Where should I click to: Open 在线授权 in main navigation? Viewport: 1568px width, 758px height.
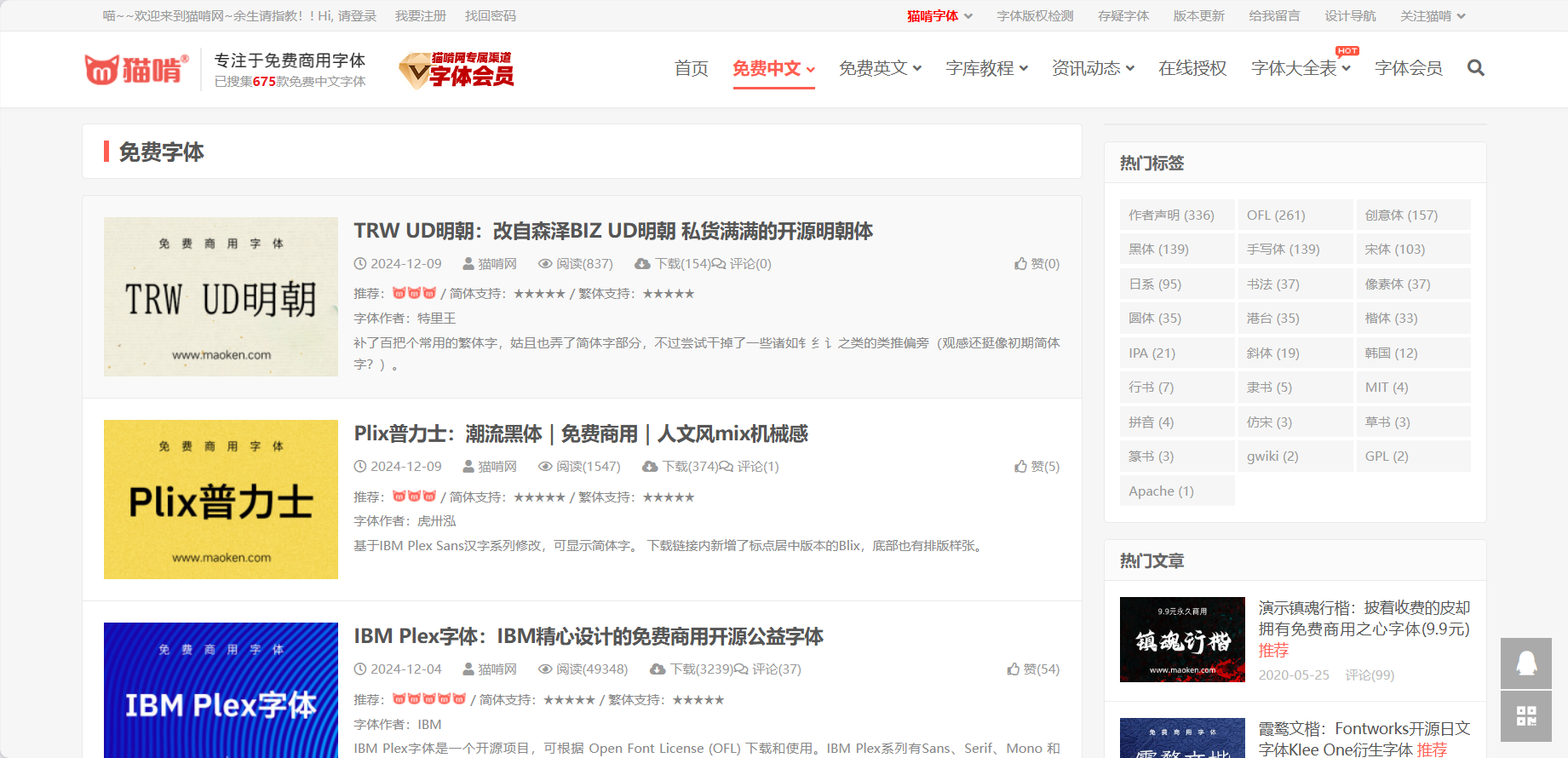tap(1192, 68)
